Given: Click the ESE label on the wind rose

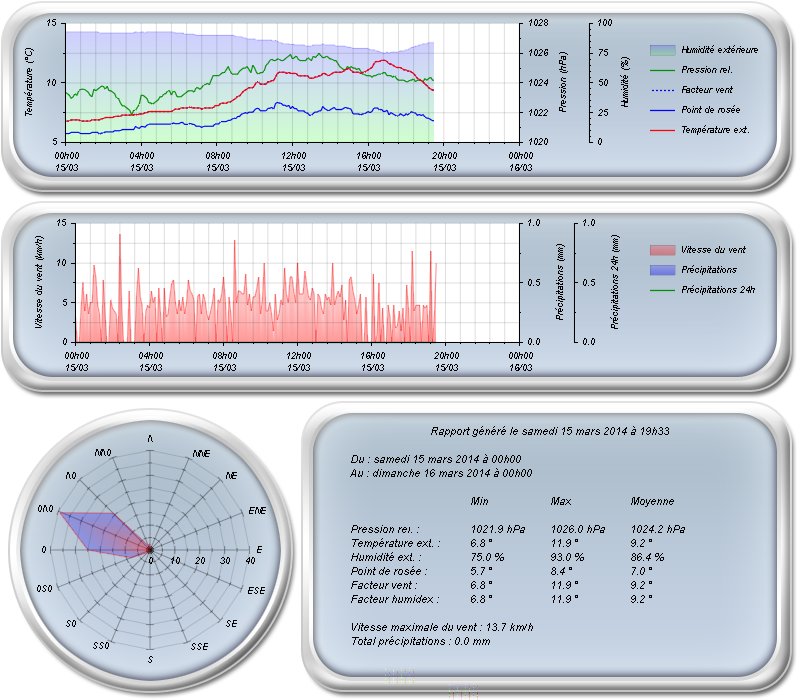Looking at the screenshot, I should 256,590.
